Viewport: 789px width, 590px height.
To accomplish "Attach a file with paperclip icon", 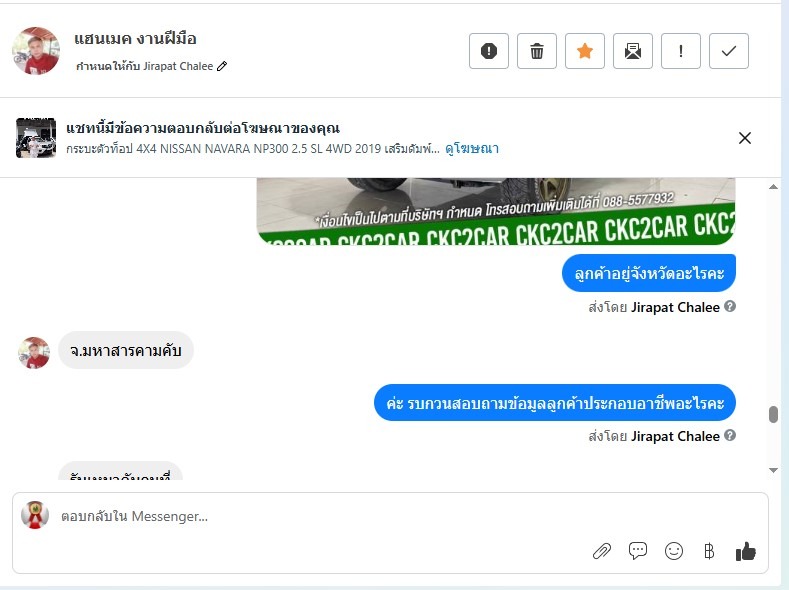I will [602, 551].
